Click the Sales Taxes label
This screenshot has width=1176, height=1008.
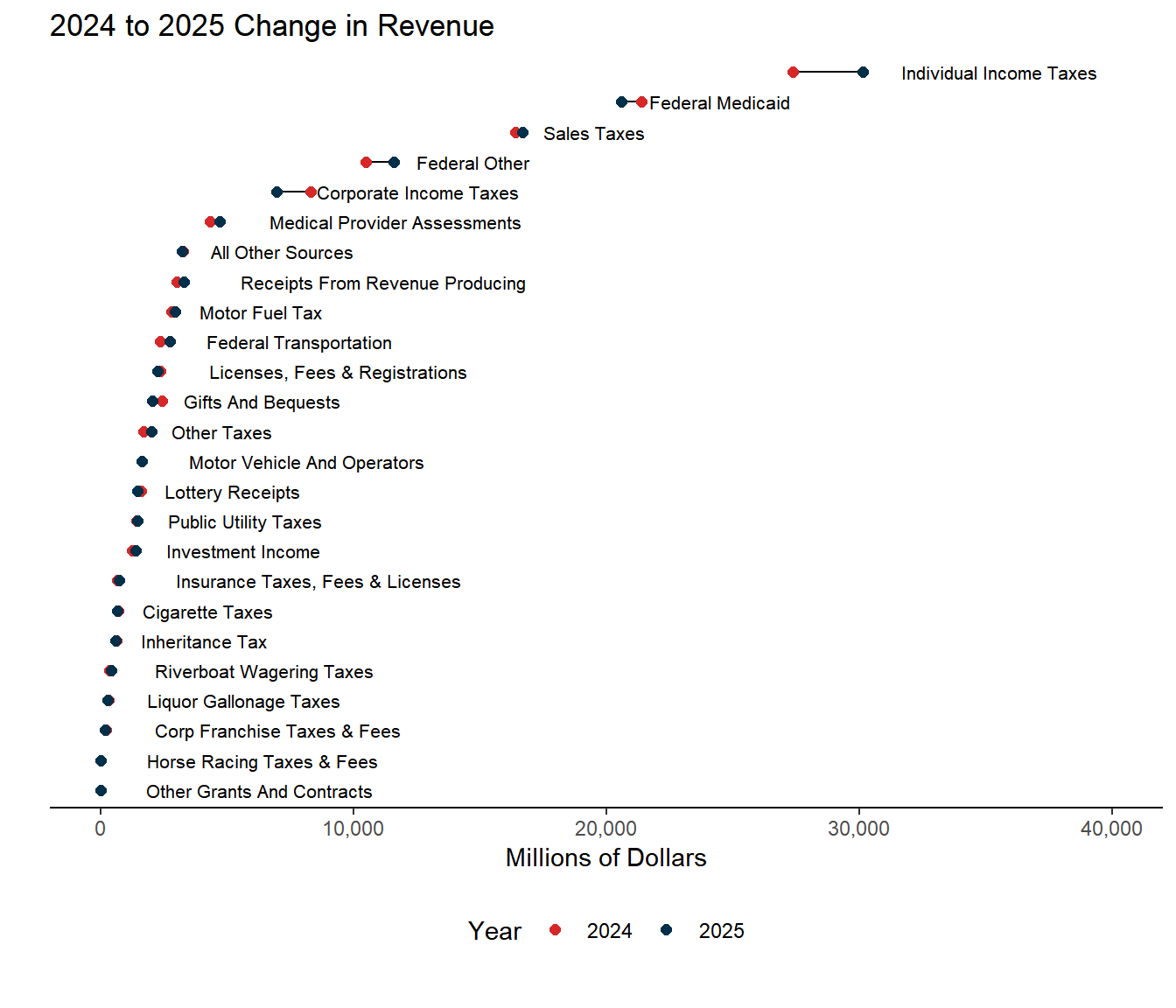click(593, 134)
